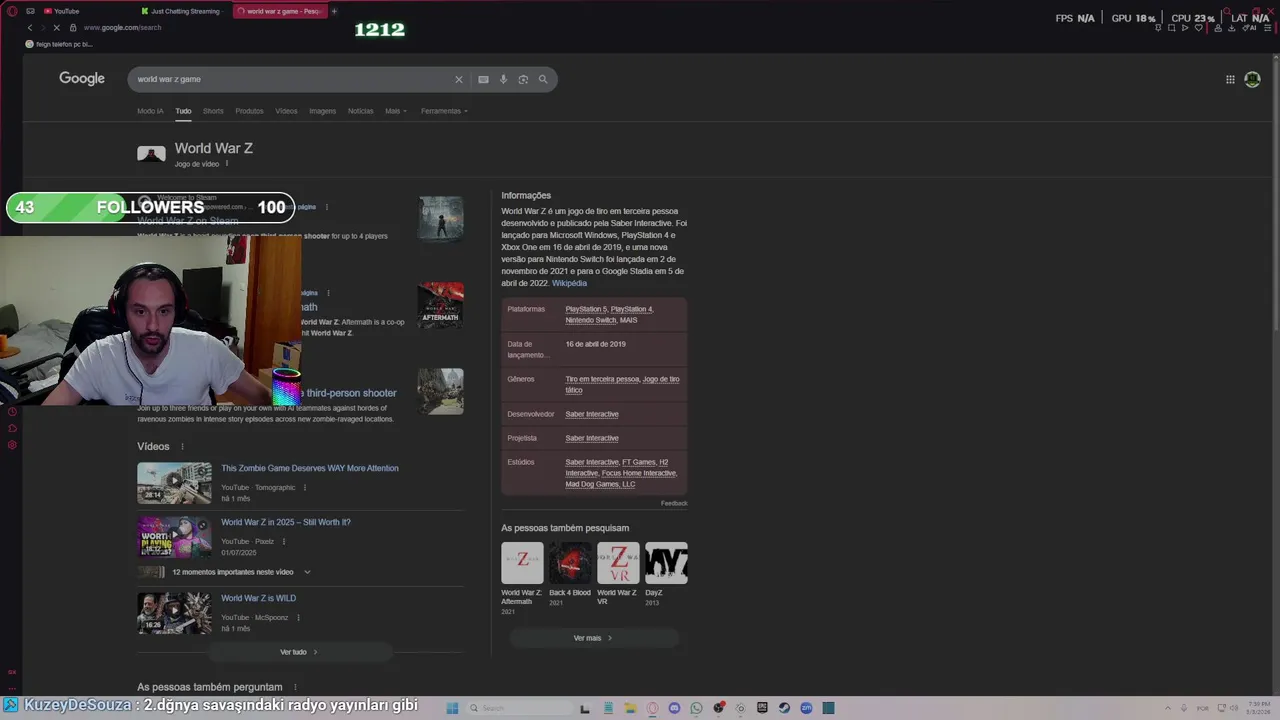This screenshot has width=1280, height=720.
Task: Select the Modo IA search tab
Action: coord(150,111)
